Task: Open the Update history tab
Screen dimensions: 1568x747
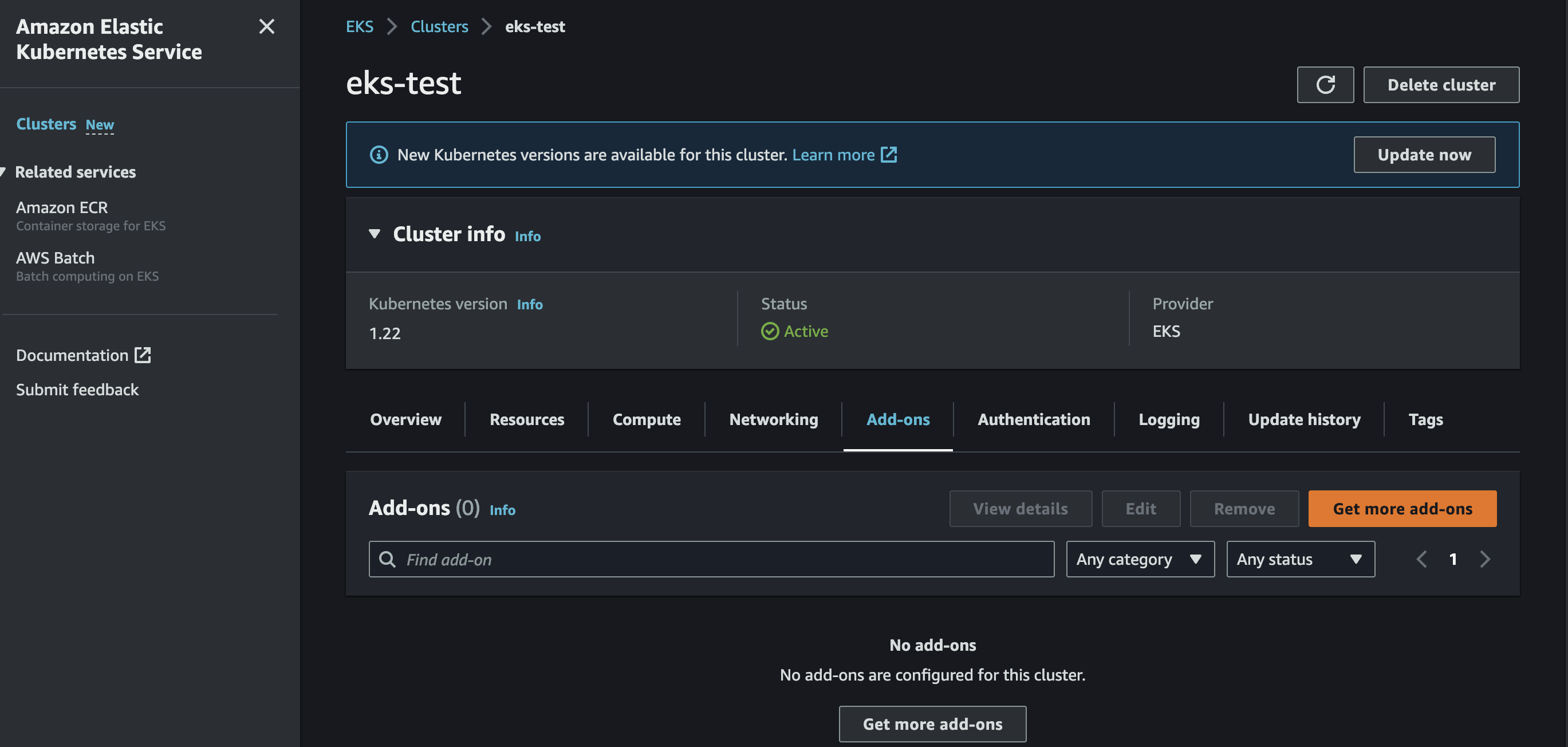Action: pyautogui.click(x=1303, y=419)
